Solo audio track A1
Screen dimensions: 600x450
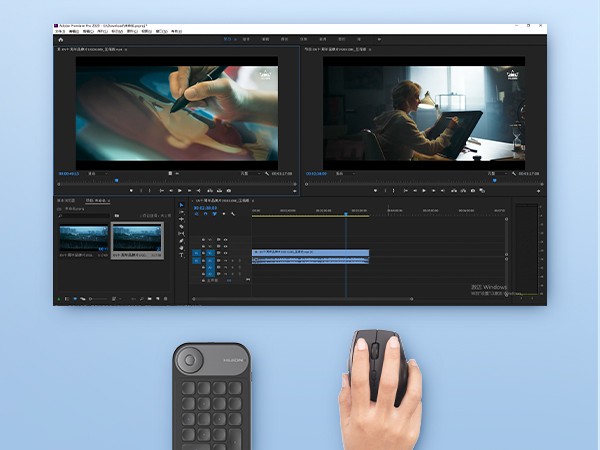(x=232, y=261)
